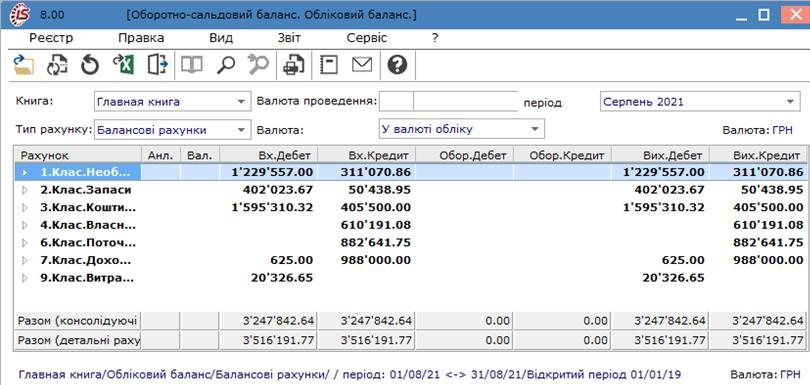810x385 pixels.
Task: Open the notebook toolbar icon
Action: tap(329, 65)
